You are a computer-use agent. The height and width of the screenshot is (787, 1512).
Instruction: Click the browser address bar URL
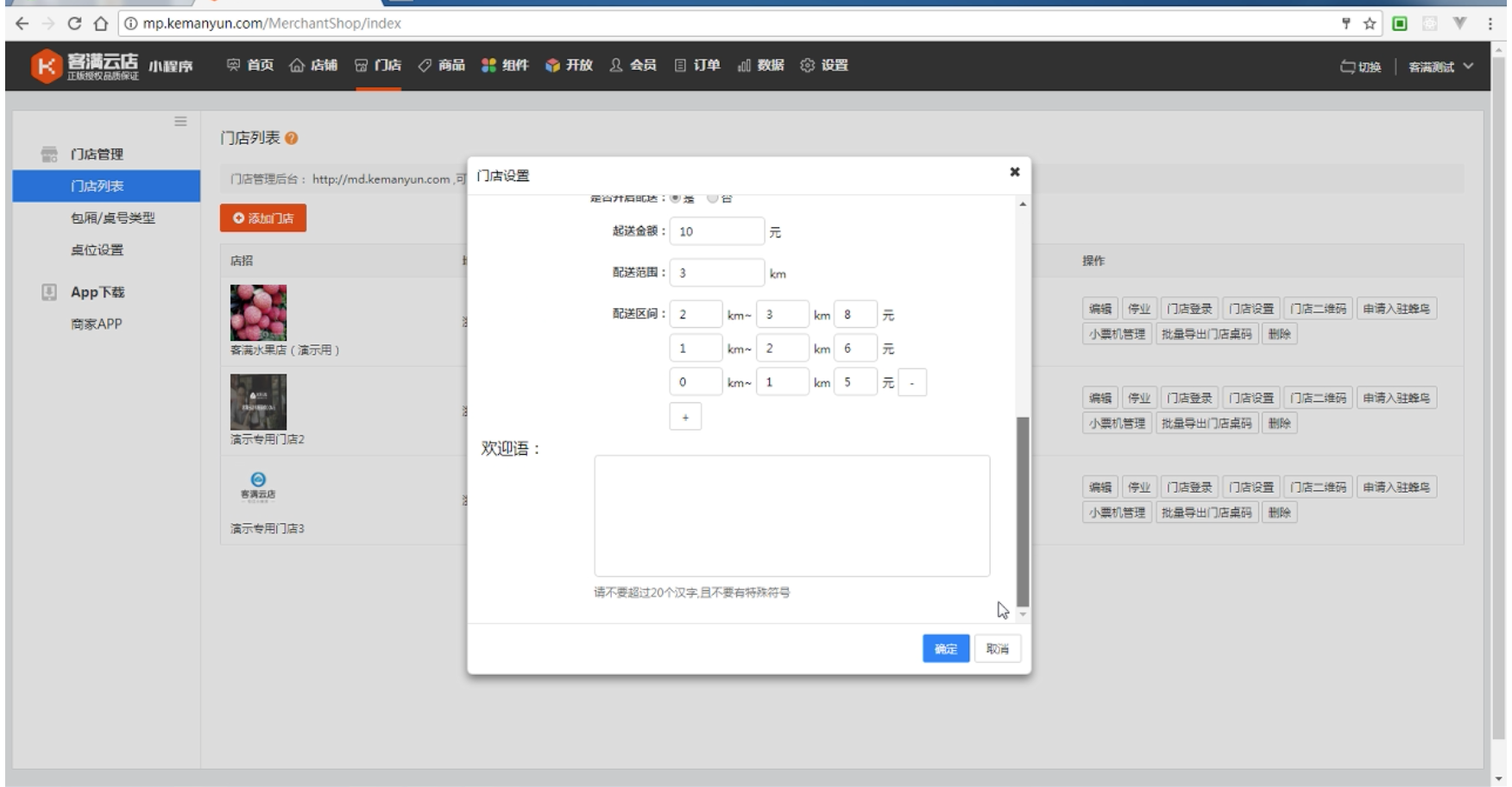click(272, 23)
